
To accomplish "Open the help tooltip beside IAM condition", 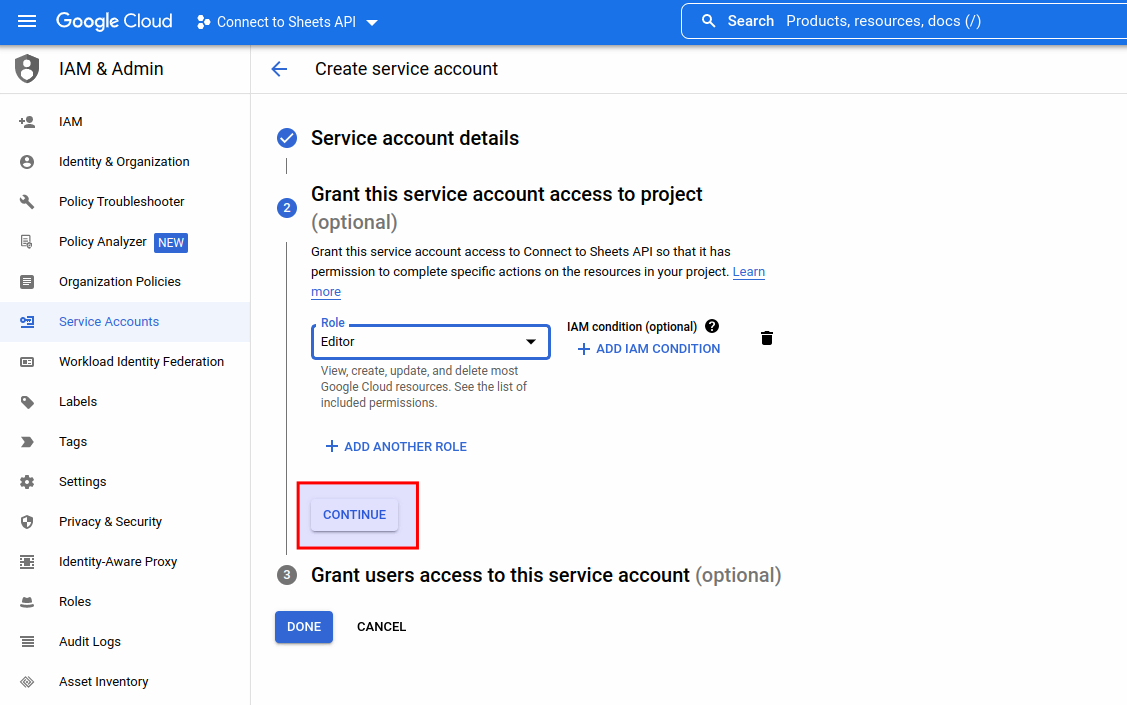I will pyautogui.click(x=711, y=325).
